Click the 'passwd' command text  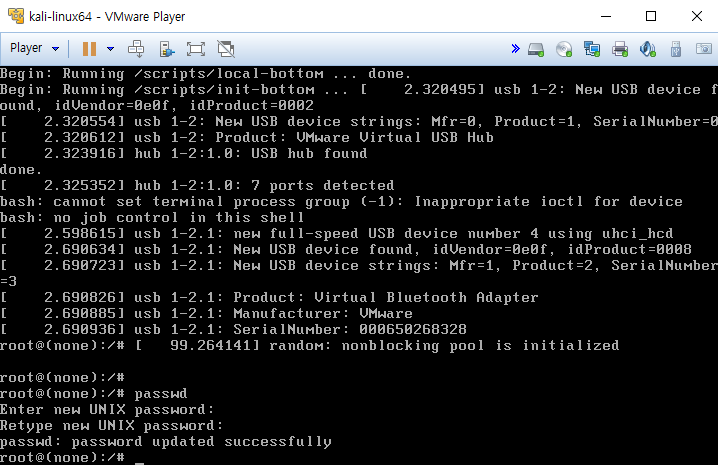[161, 394]
